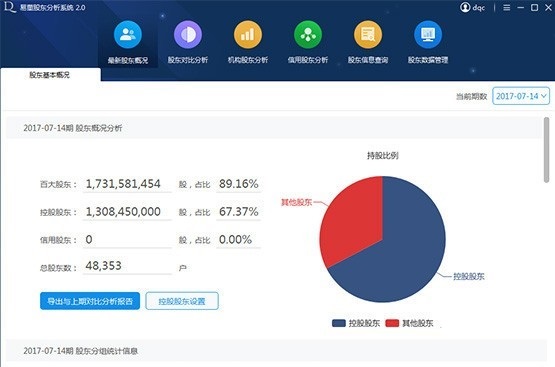
Task: Maximize the application window
Action: 534,7
